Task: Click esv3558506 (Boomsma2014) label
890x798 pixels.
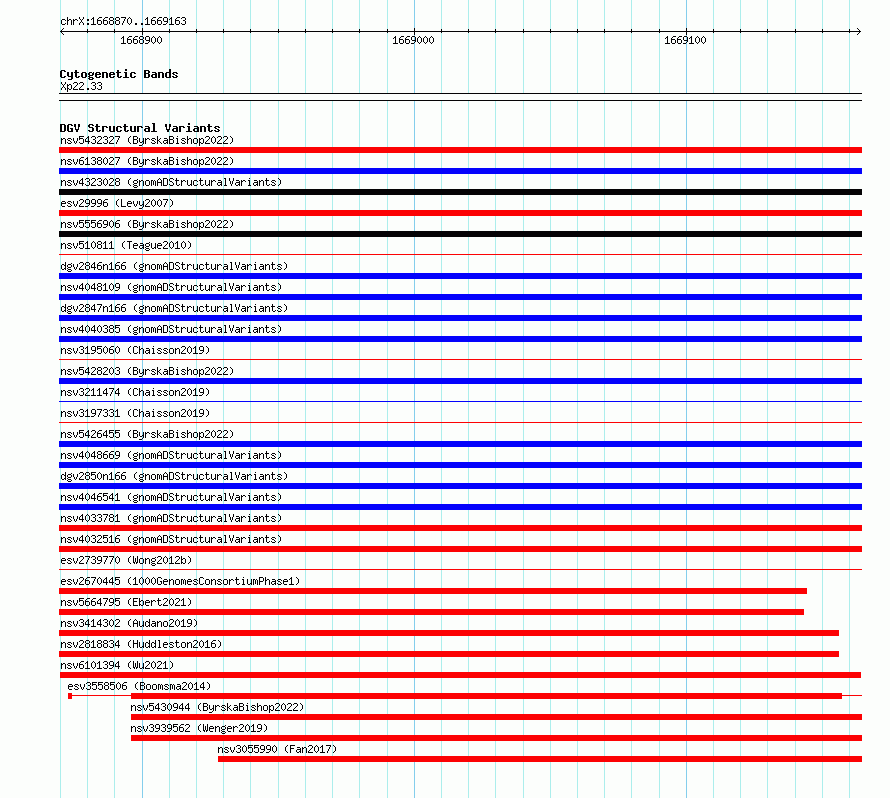Action: (139, 686)
